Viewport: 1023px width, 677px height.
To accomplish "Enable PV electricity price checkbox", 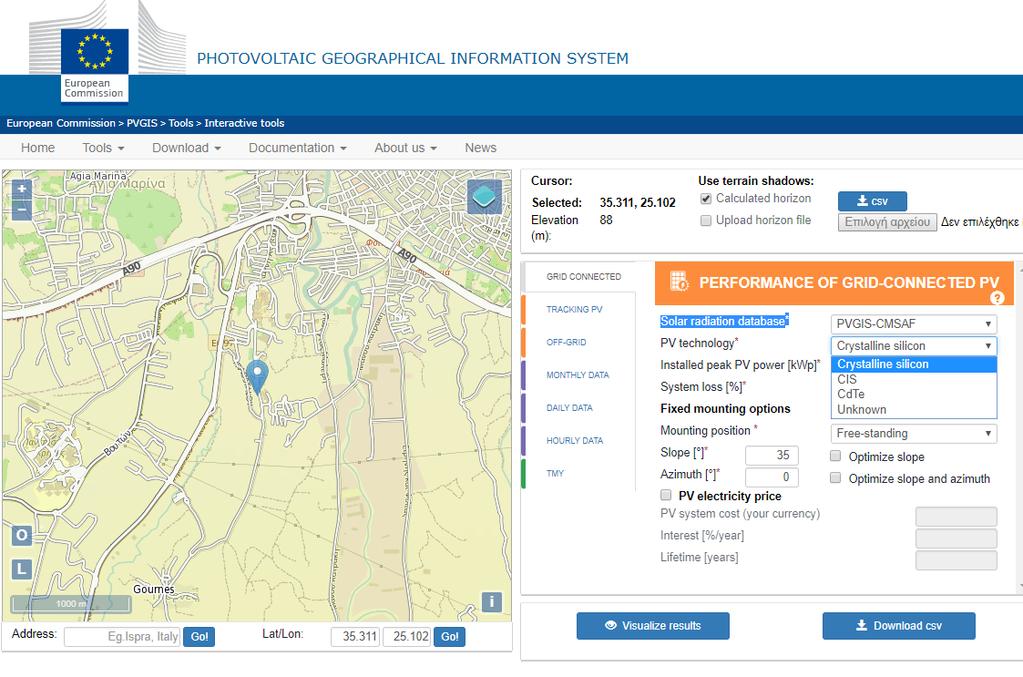I will click(665, 495).
